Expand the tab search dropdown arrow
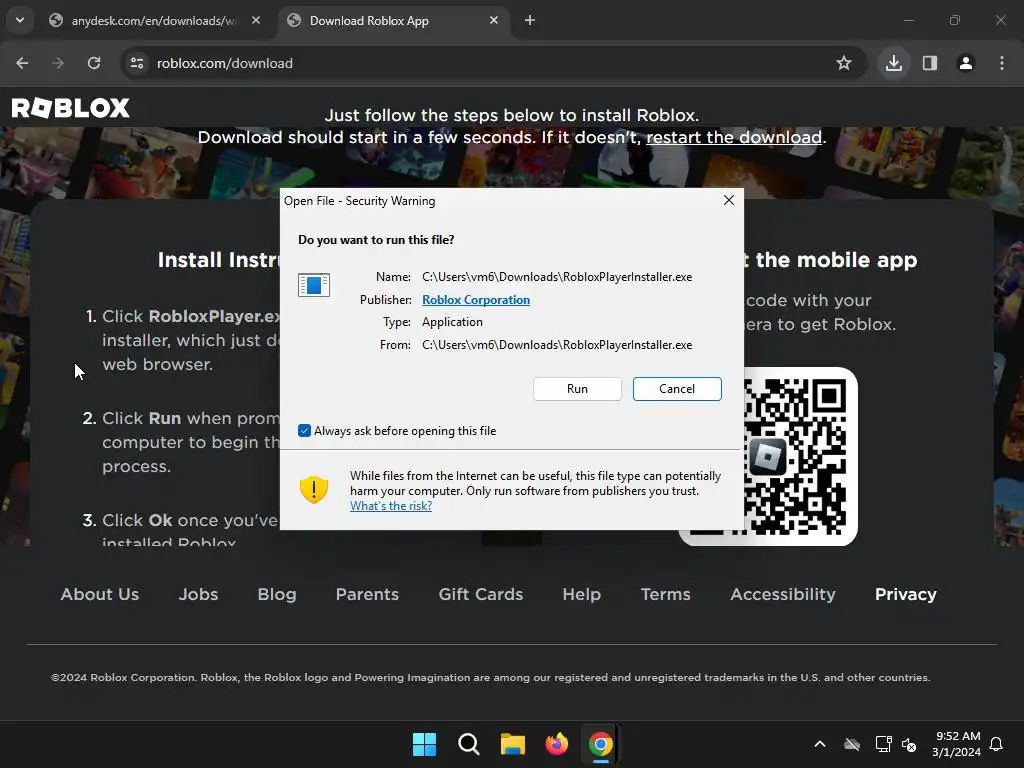This screenshot has width=1024, height=768. point(20,20)
